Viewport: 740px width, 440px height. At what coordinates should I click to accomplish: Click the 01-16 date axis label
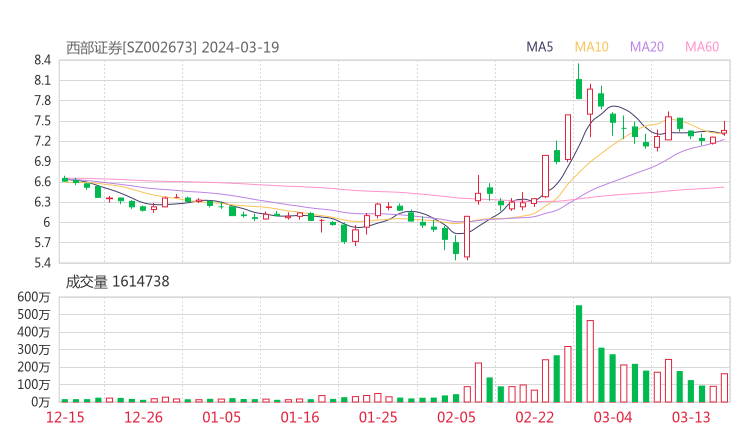pyautogui.click(x=300, y=417)
